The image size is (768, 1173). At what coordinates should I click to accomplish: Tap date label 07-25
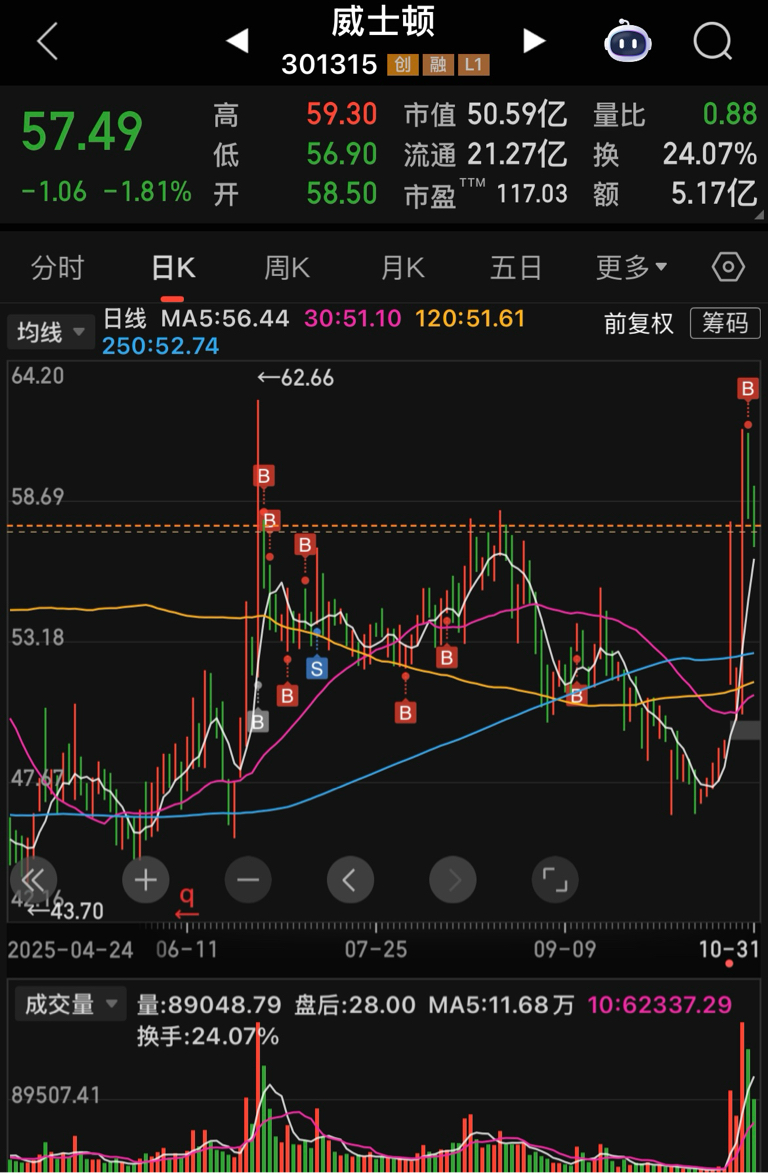click(x=375, y=949)
